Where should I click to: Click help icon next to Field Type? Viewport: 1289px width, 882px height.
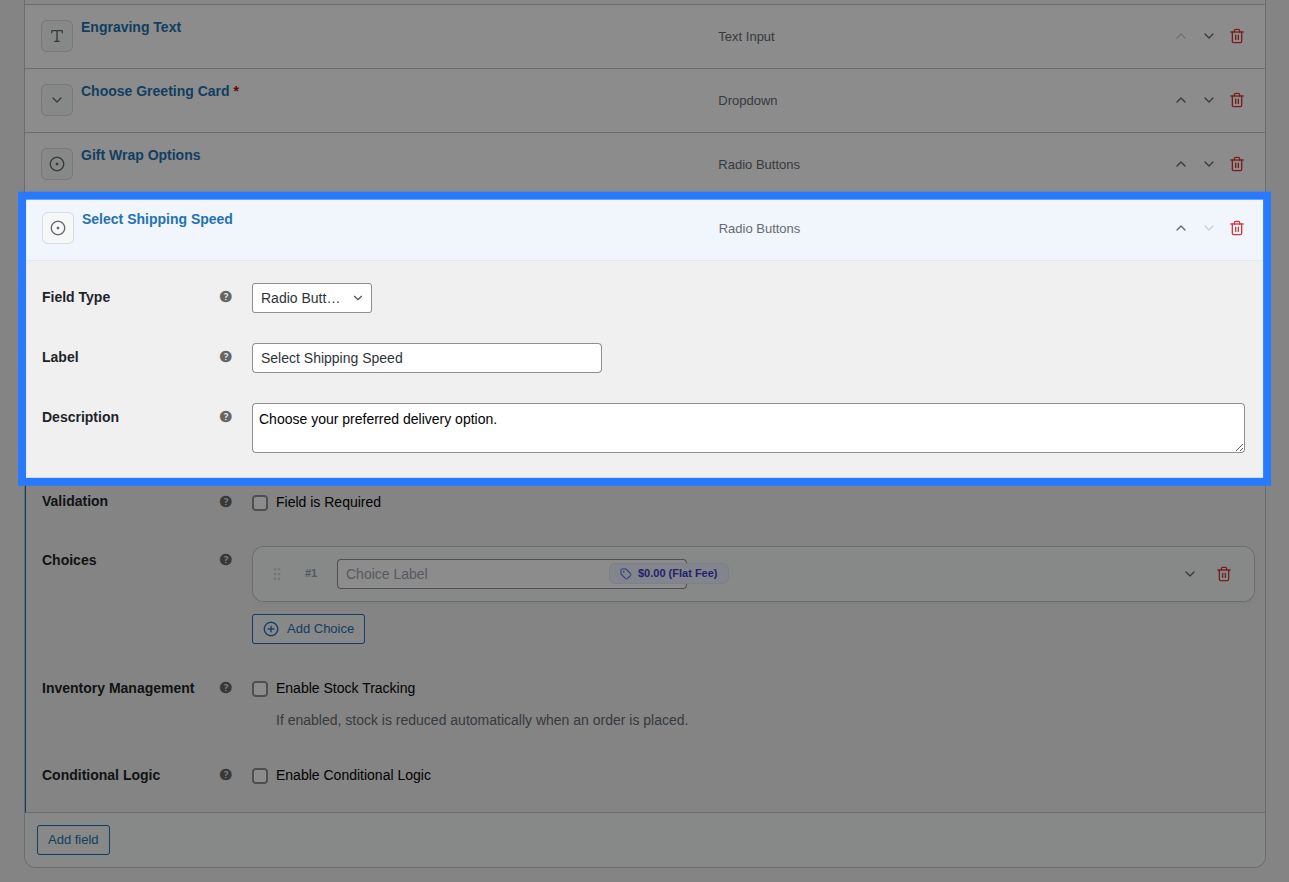(226, 296)
